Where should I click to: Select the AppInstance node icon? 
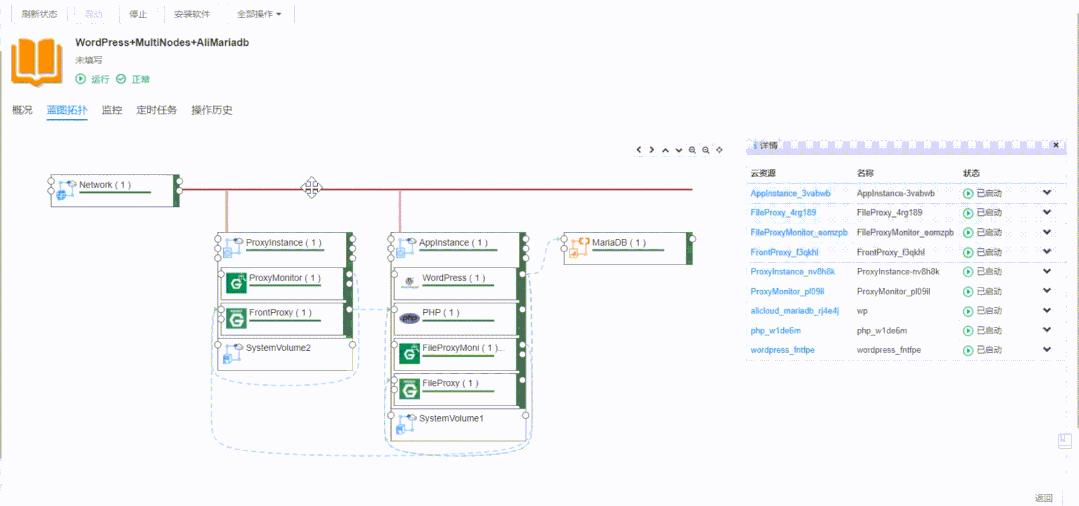[407, 247]
